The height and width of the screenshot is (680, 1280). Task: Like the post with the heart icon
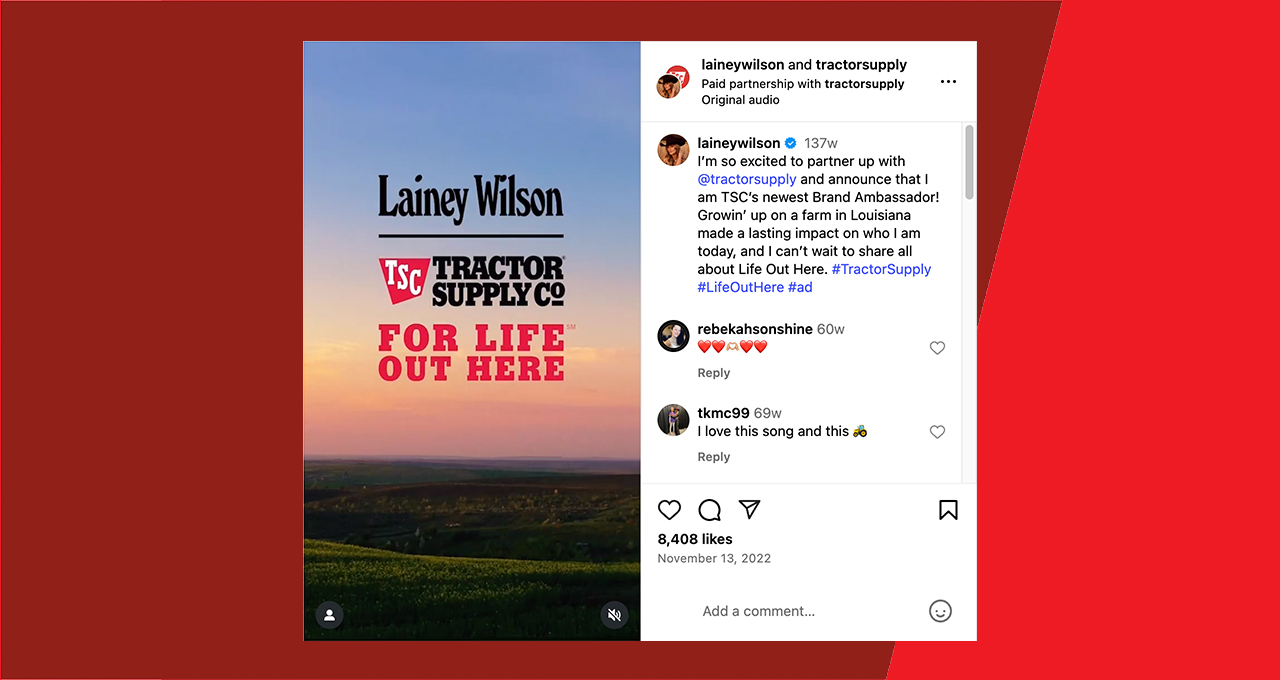[669, 510]
